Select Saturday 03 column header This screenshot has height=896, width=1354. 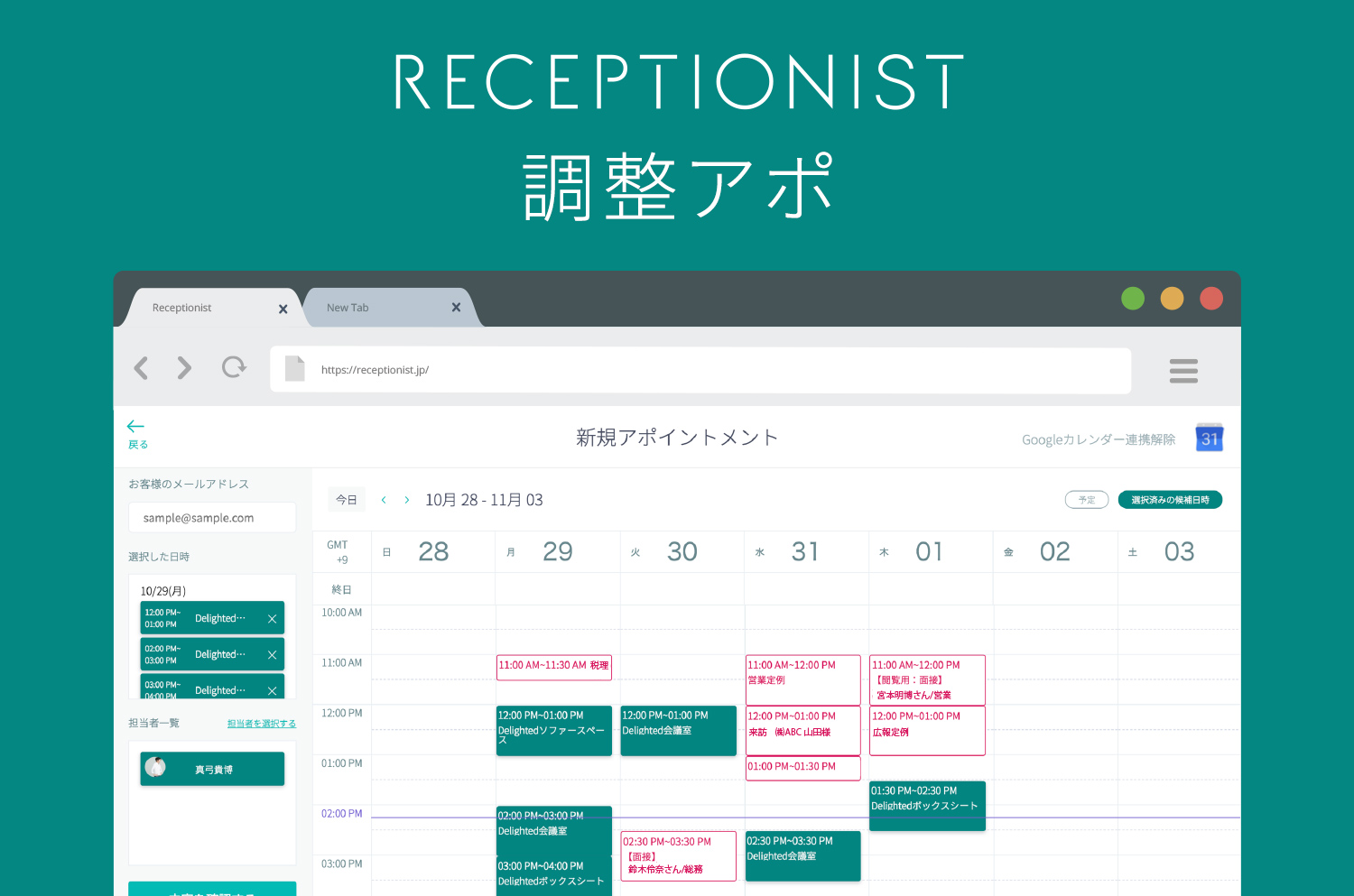coord(1179,551)
